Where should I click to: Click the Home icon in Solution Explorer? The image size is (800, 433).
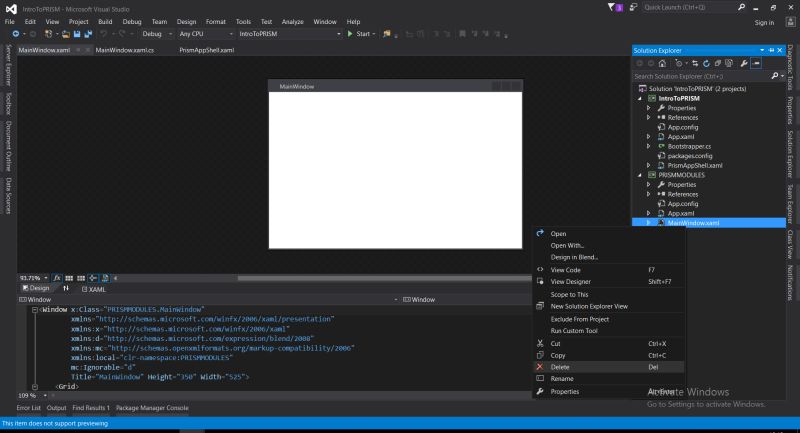[x=663, y=63]
